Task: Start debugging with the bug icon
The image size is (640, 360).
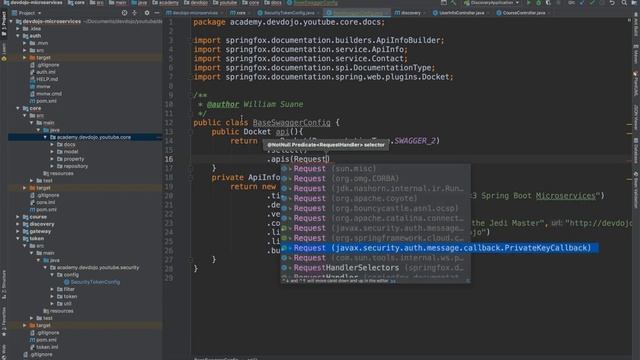Action: [538, 3]
